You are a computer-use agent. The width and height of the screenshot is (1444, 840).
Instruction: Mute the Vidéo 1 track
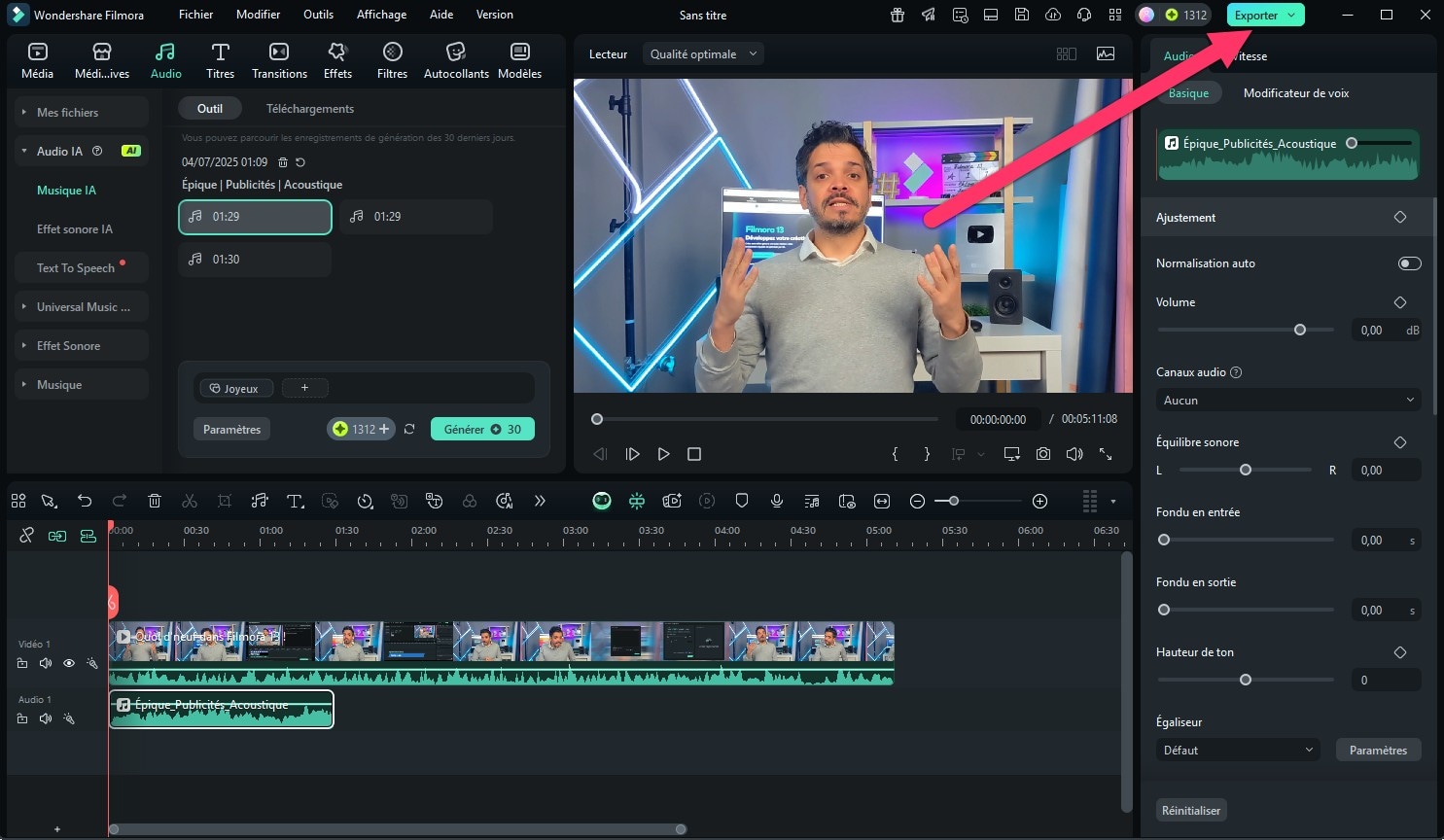[x=46, y=663]
